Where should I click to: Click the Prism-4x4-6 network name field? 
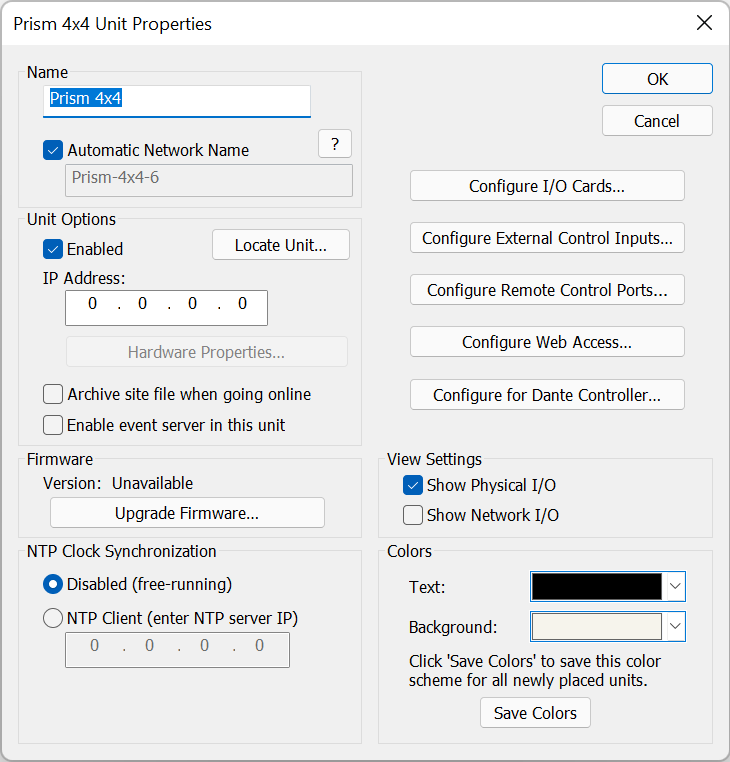(x=209, y=180)
